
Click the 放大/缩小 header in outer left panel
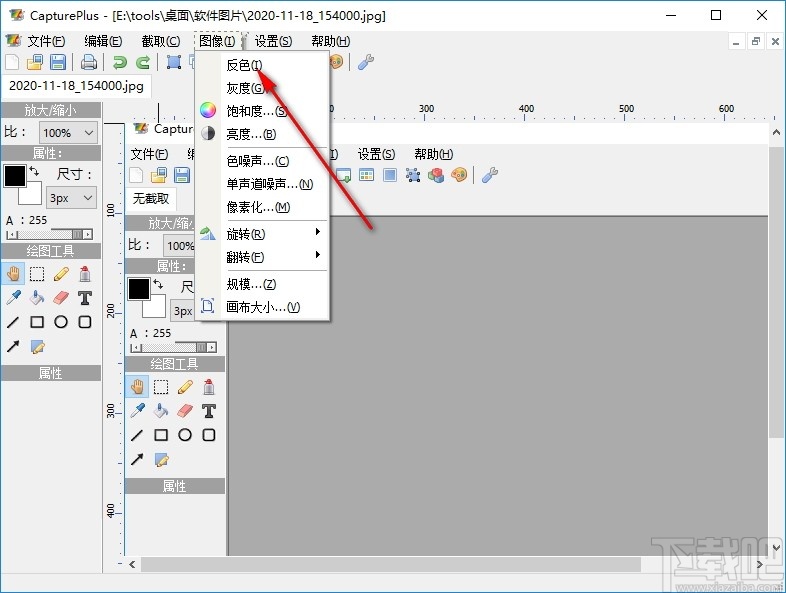point(51,110)
